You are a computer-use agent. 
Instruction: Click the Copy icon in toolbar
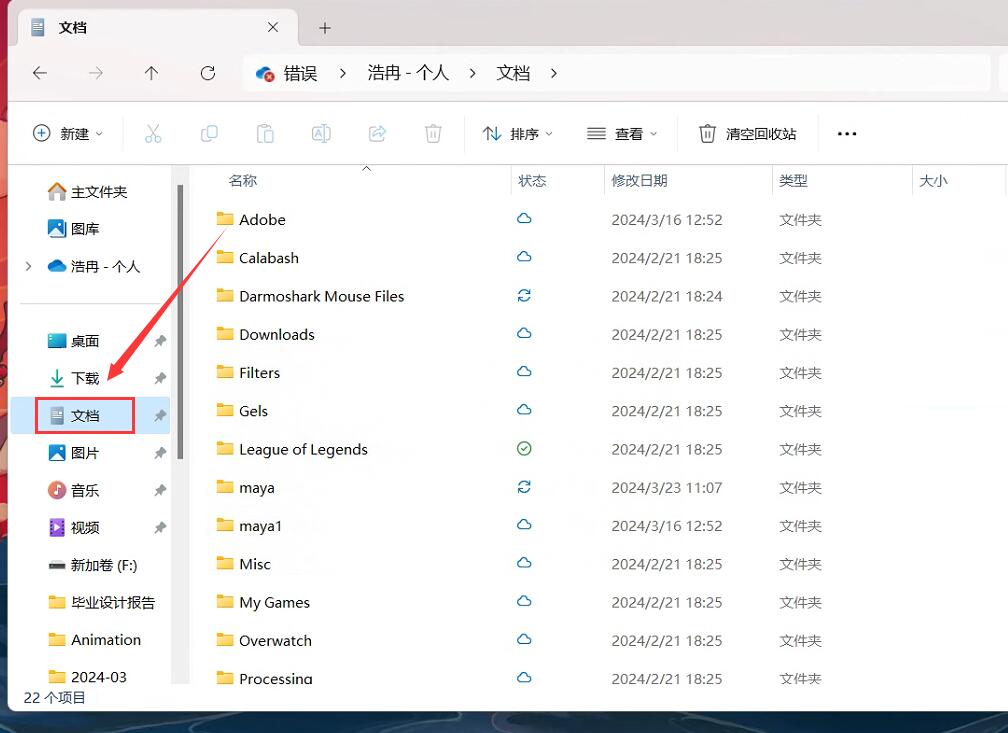click(209, 133)
